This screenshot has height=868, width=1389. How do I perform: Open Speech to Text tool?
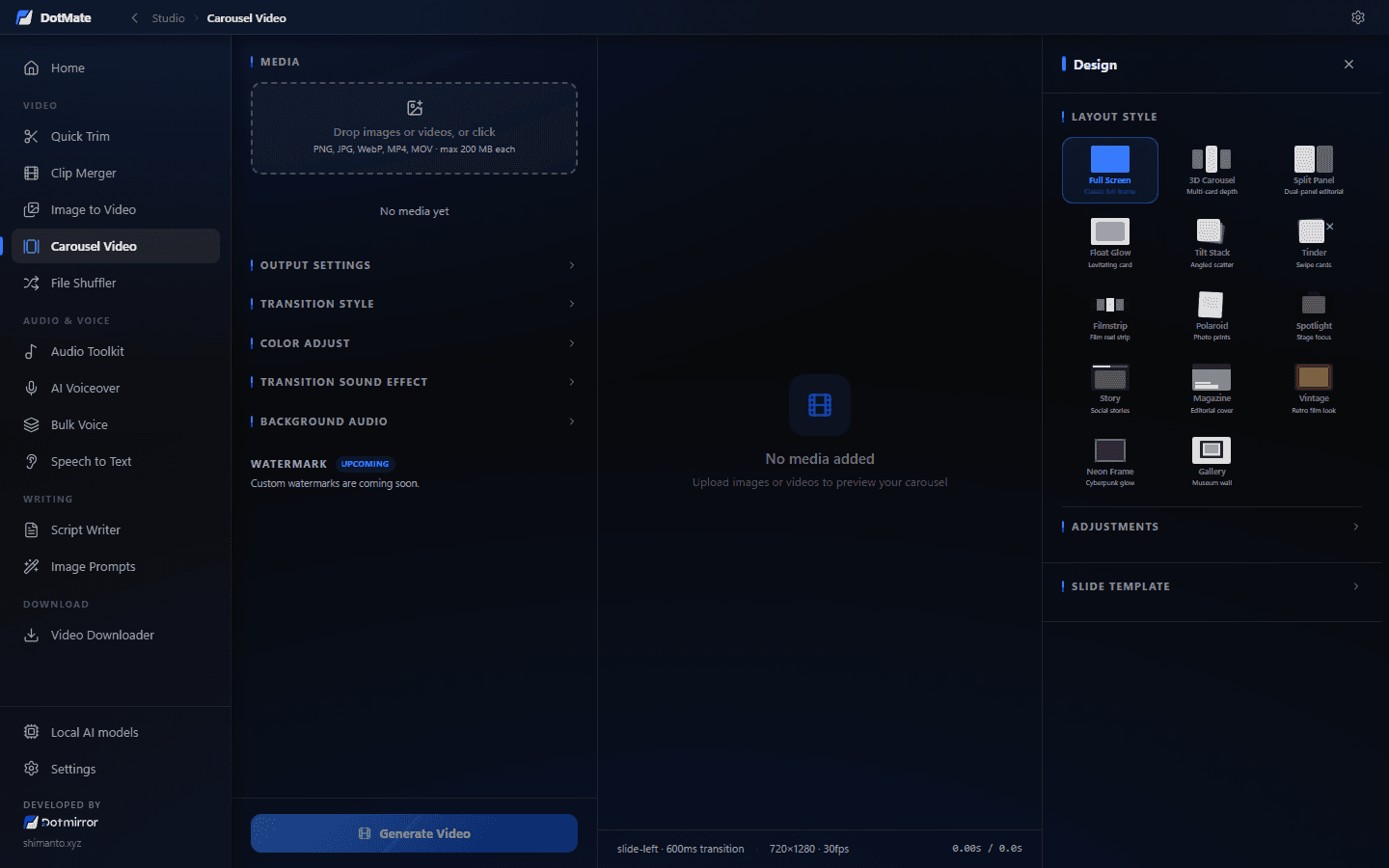pyautogui.click(x=116, y=461)
